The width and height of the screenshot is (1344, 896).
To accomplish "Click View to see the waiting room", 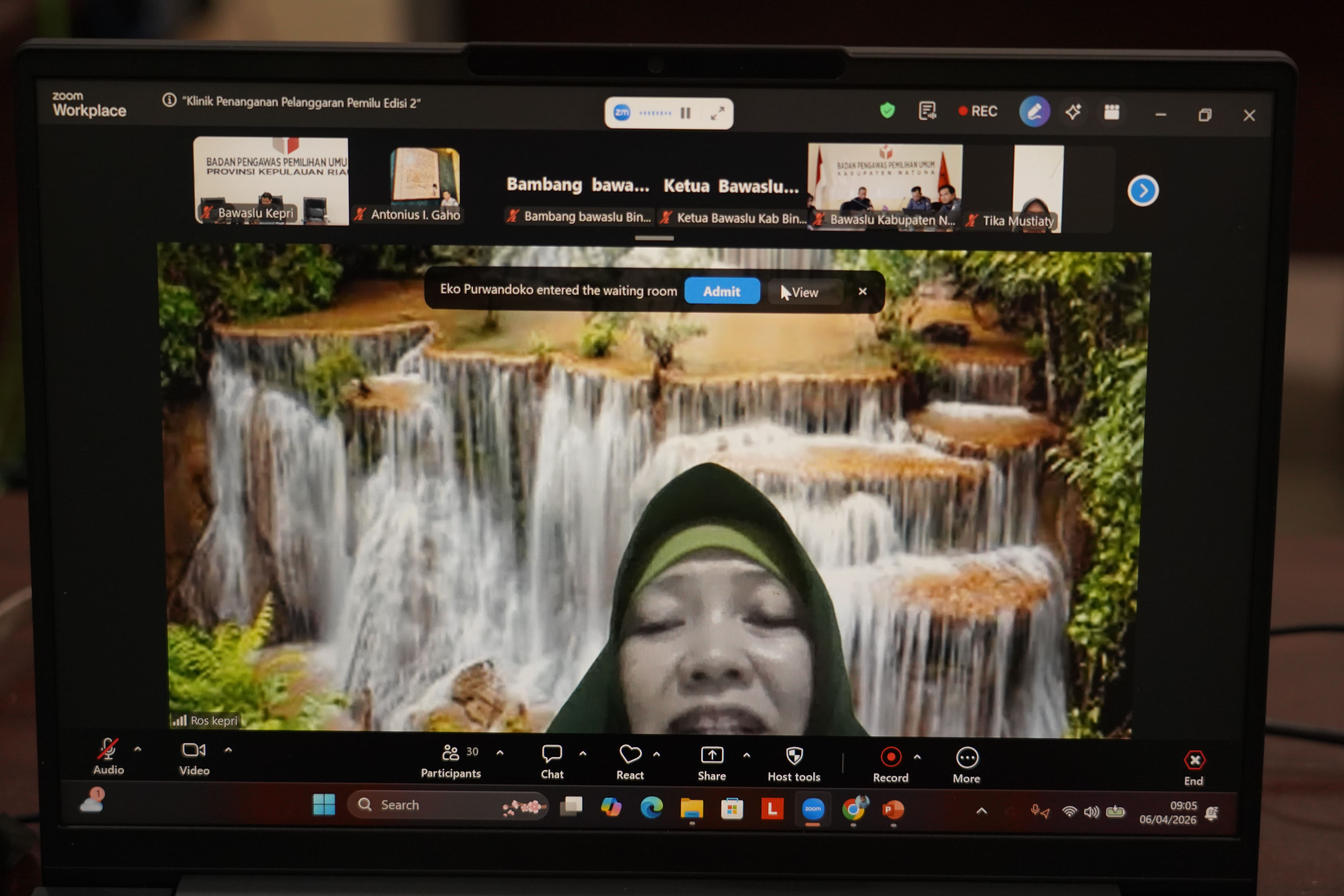I will (x=805, y=292).
